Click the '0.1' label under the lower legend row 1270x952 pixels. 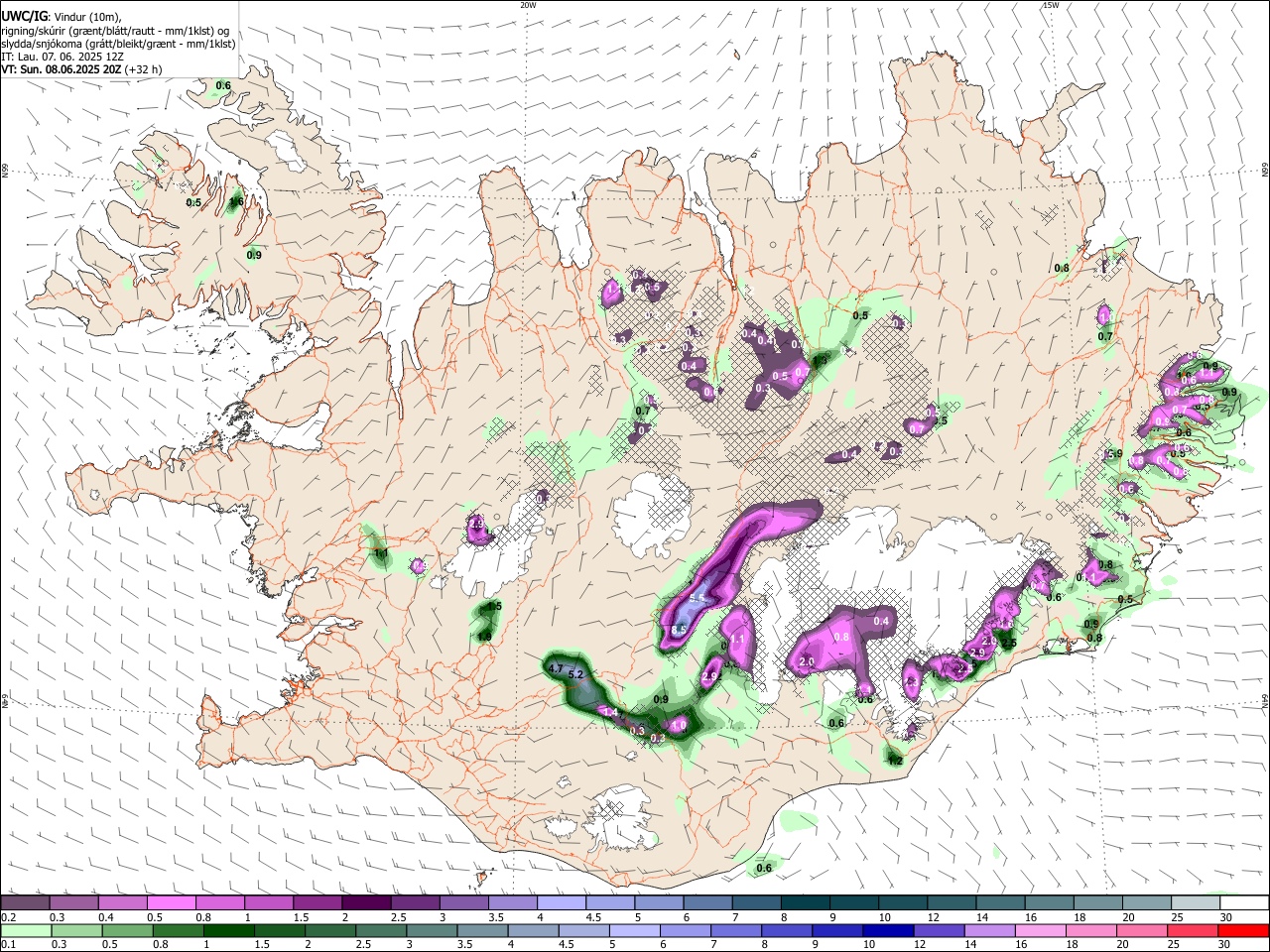(x=7, y=945)
